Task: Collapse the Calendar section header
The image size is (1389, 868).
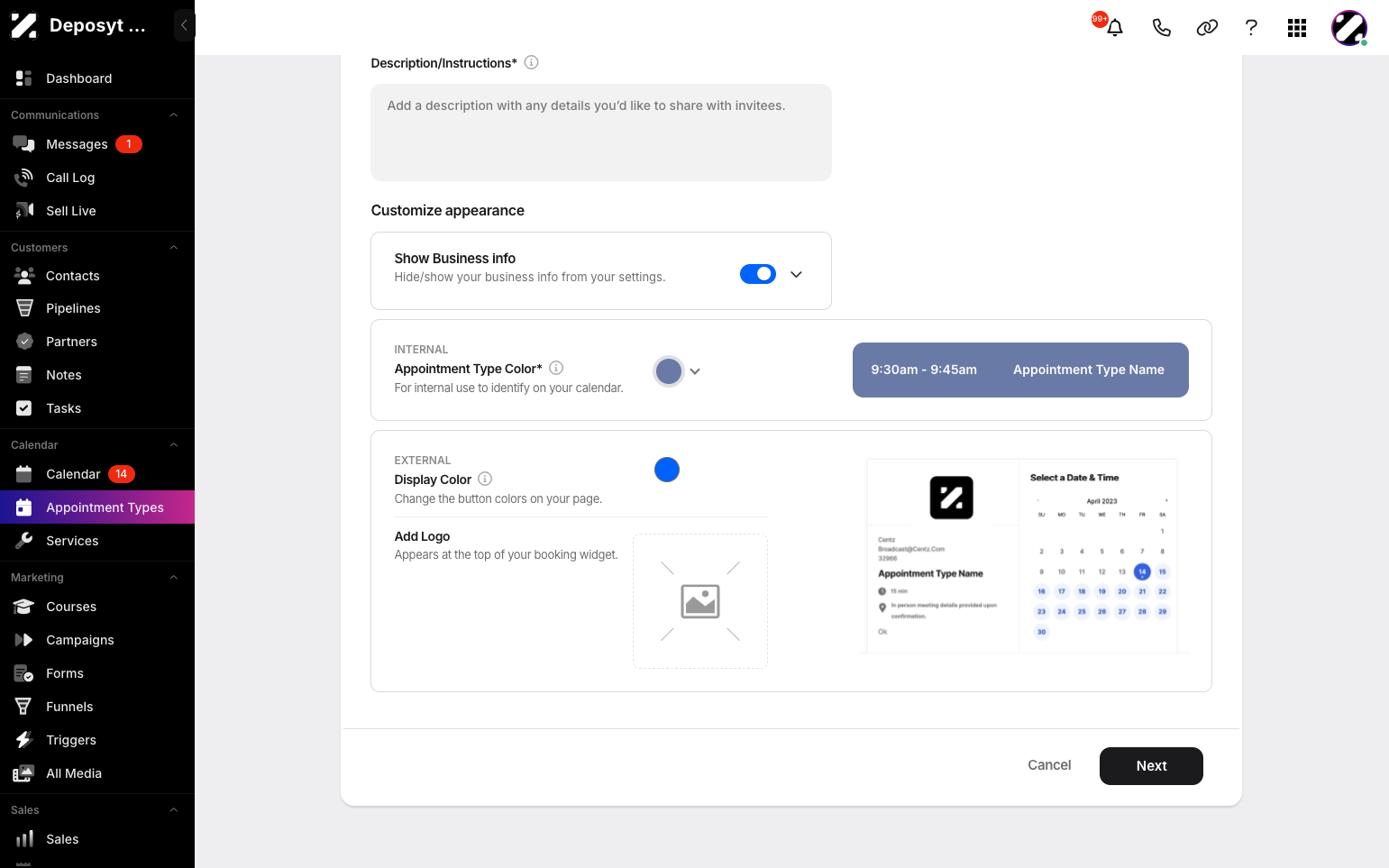Action: [x=174, y=445]
